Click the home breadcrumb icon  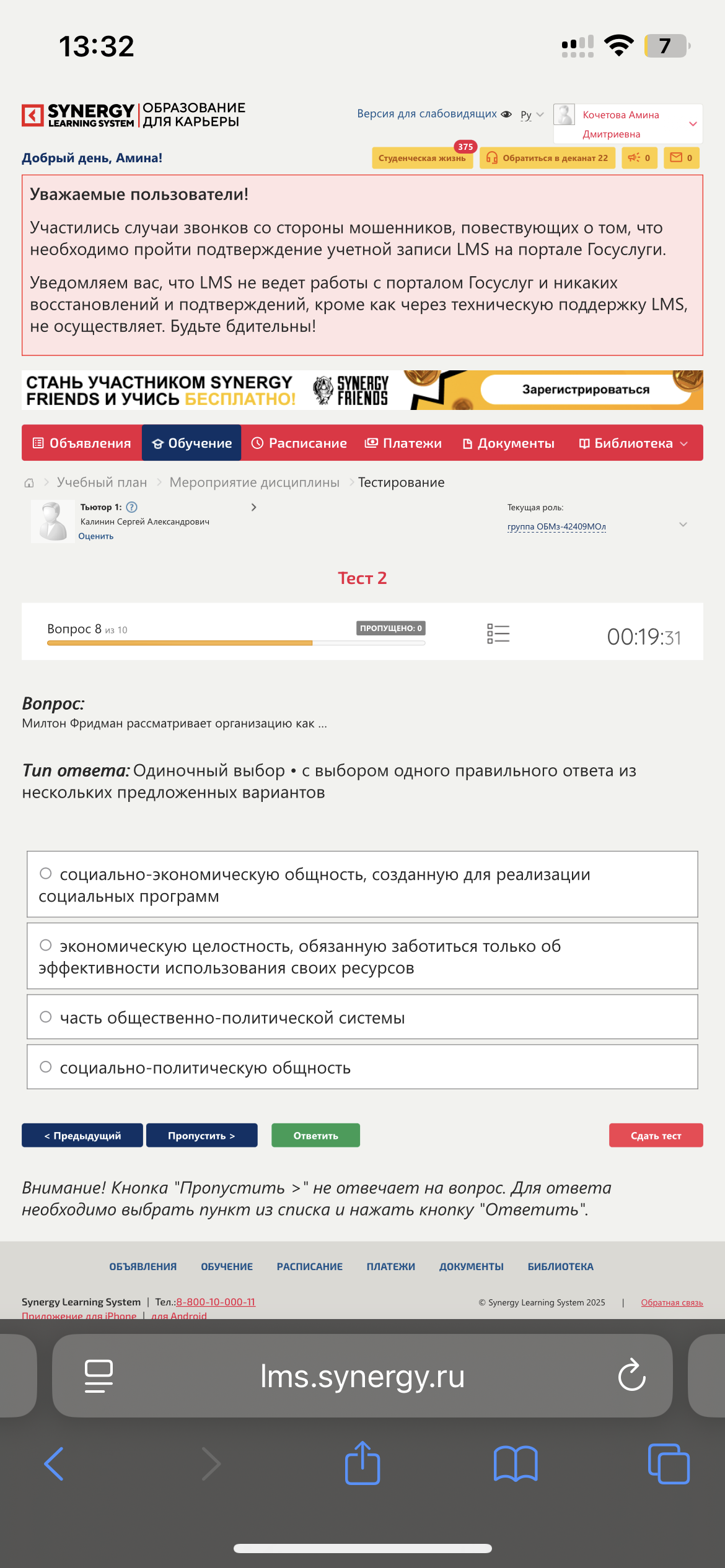click(x=29, y=482)
